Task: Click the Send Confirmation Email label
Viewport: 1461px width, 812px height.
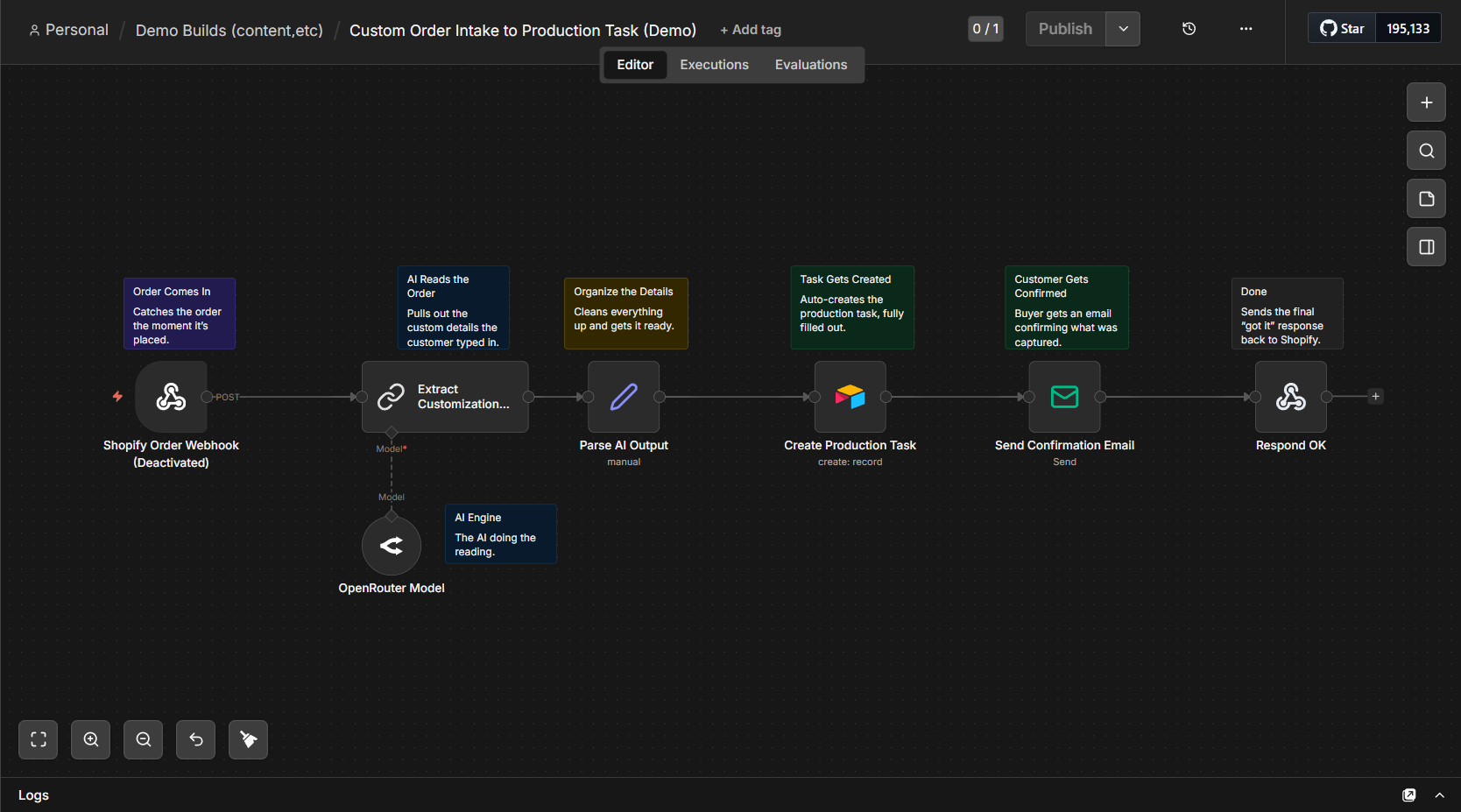Action: [1064, 445]
